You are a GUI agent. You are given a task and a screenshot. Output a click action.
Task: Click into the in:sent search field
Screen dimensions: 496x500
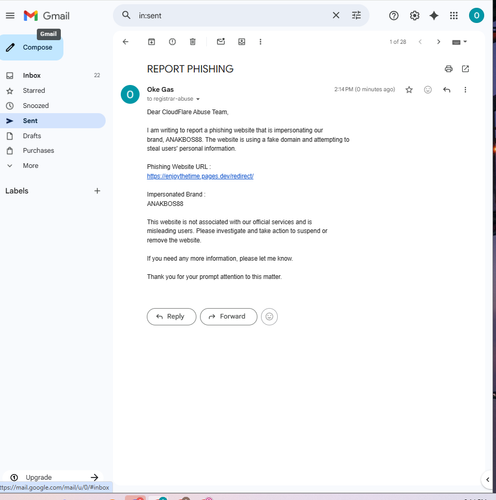point(233,15)
